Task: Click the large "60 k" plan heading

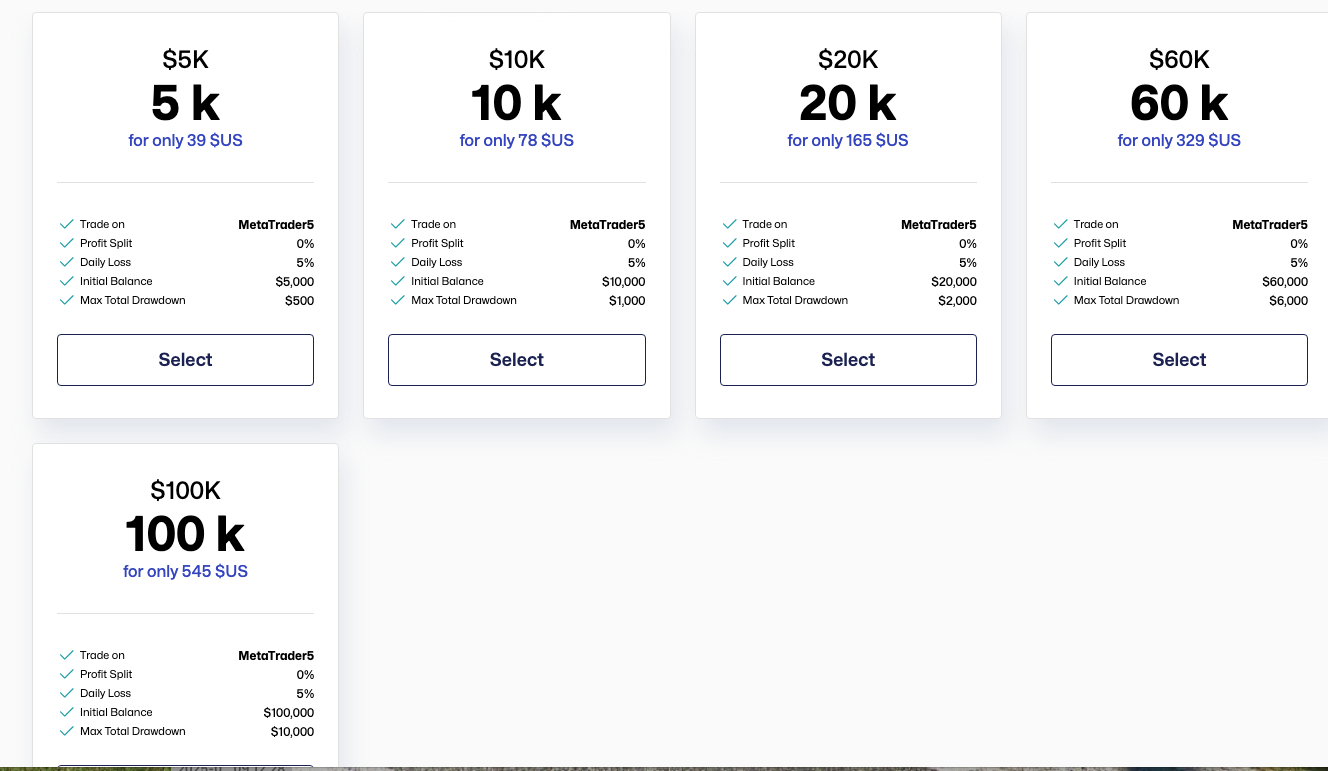Action: (x=1179, y=103)
